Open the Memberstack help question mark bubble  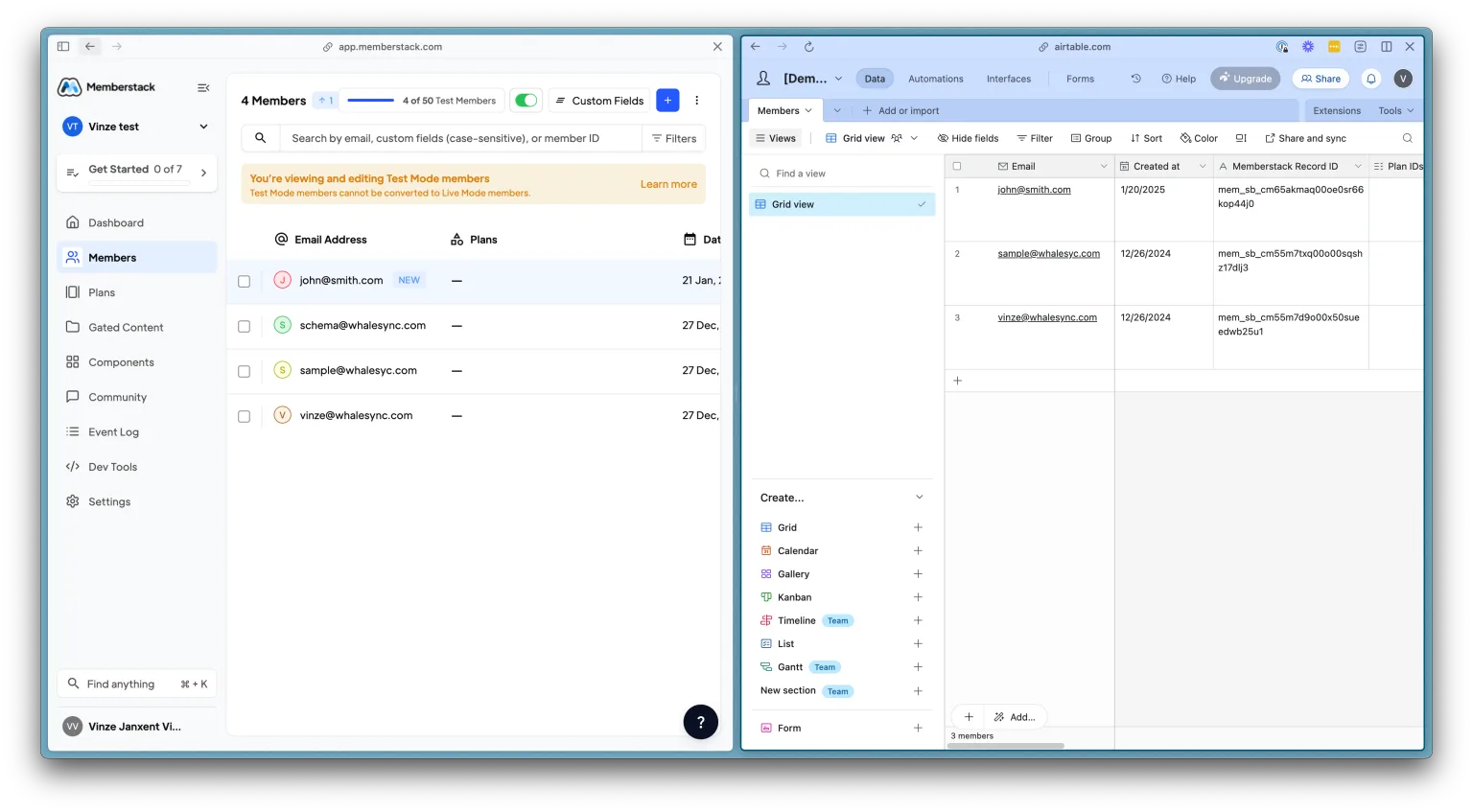[701, 722]
